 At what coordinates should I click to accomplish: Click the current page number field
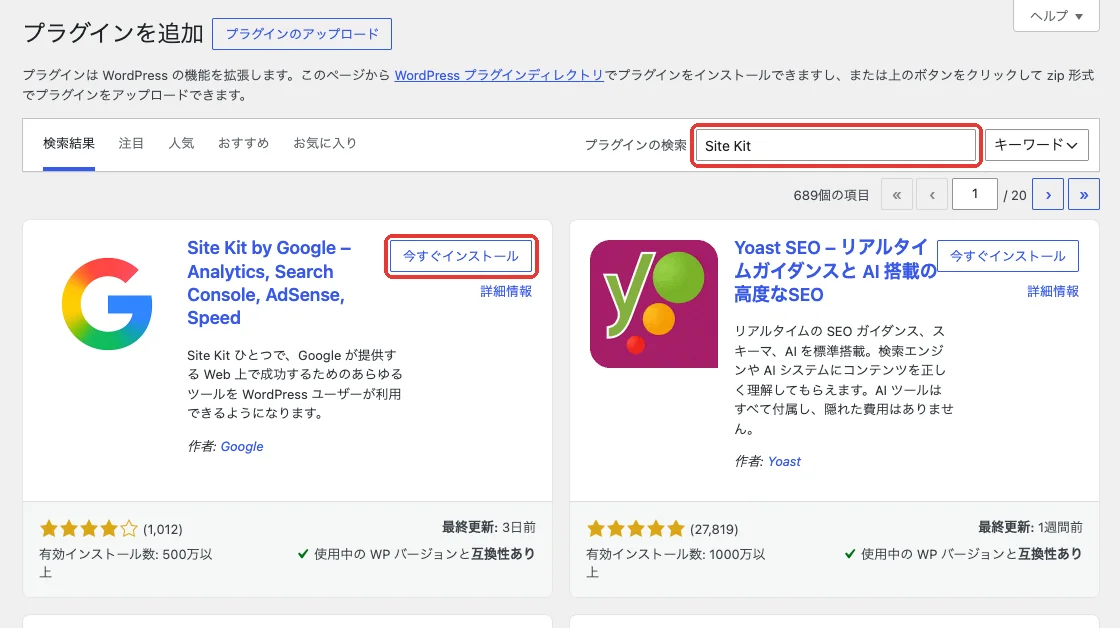[x=974, y=194]
